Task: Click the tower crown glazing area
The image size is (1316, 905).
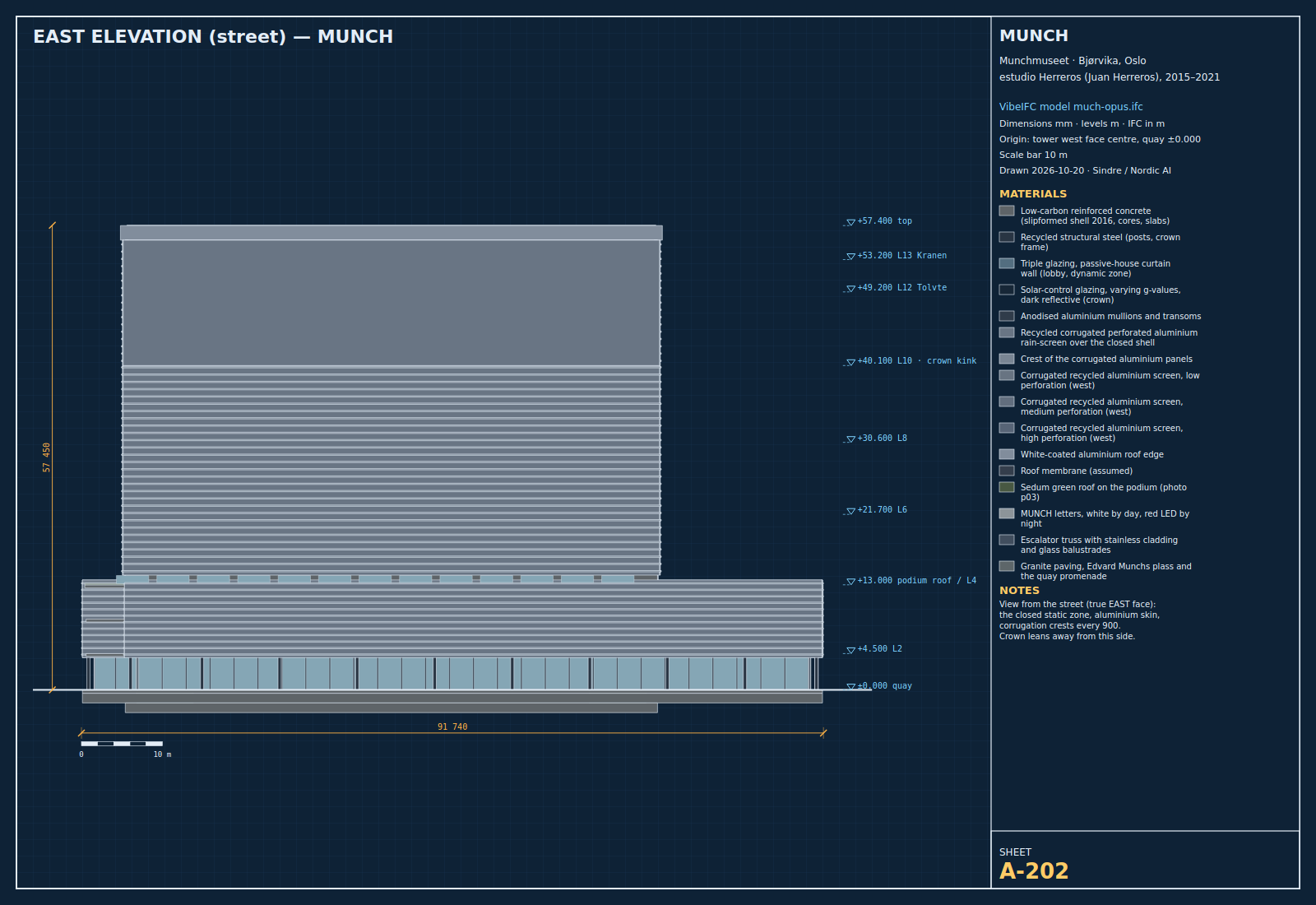Action: (392, 303)
